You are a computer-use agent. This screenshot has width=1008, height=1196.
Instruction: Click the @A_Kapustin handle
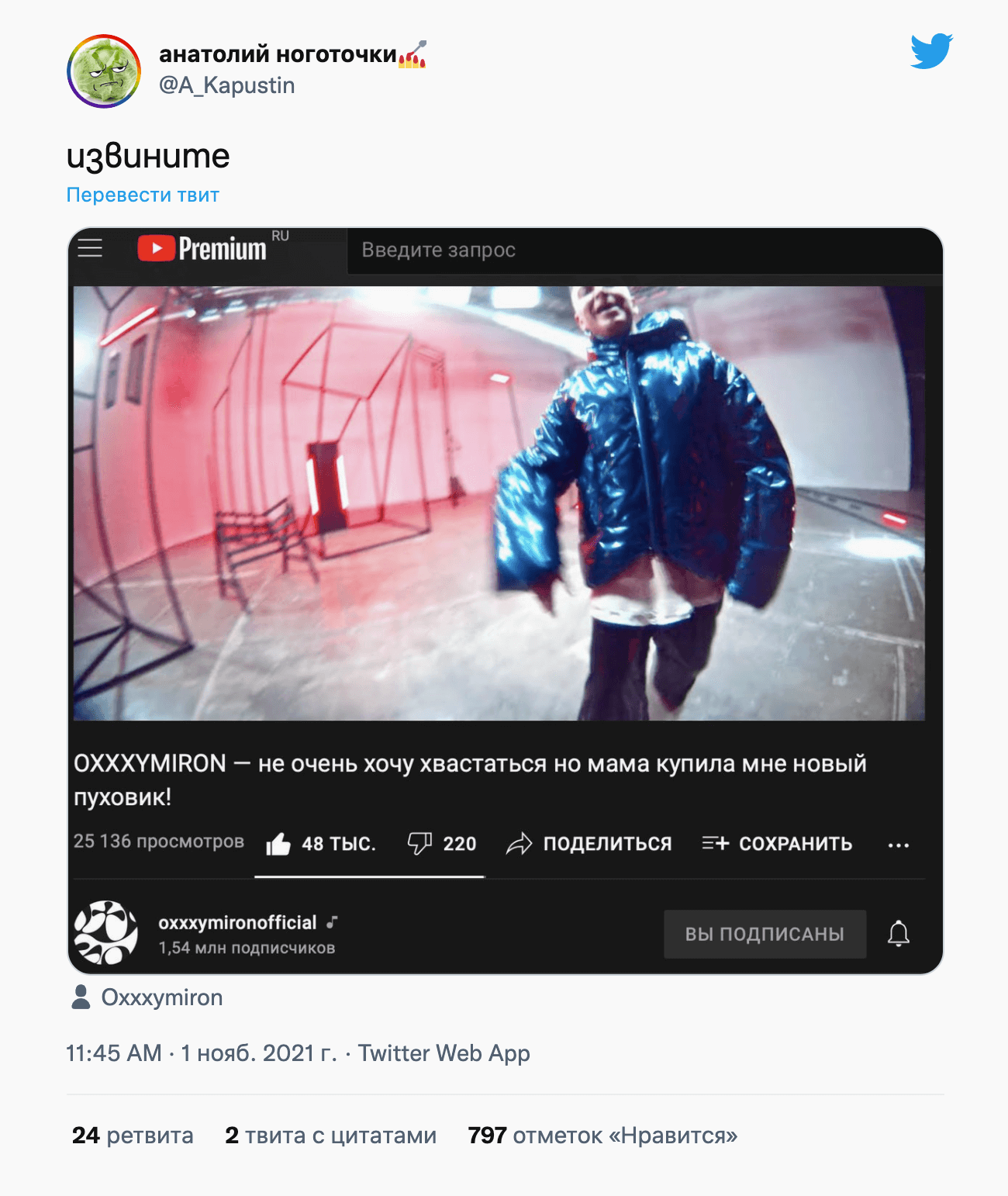pos(227,85)
